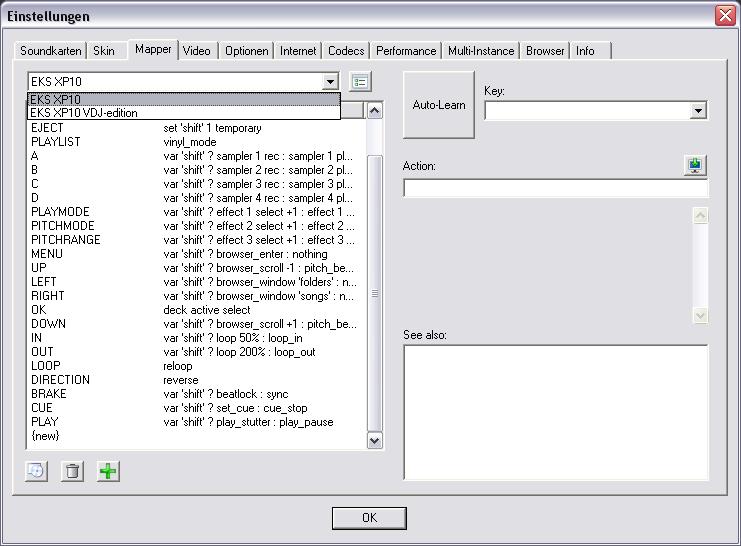Viewport: 741px width, 546px height.
Task: Click the mapping list scrollbar thumb
Action: coord(375,294)
